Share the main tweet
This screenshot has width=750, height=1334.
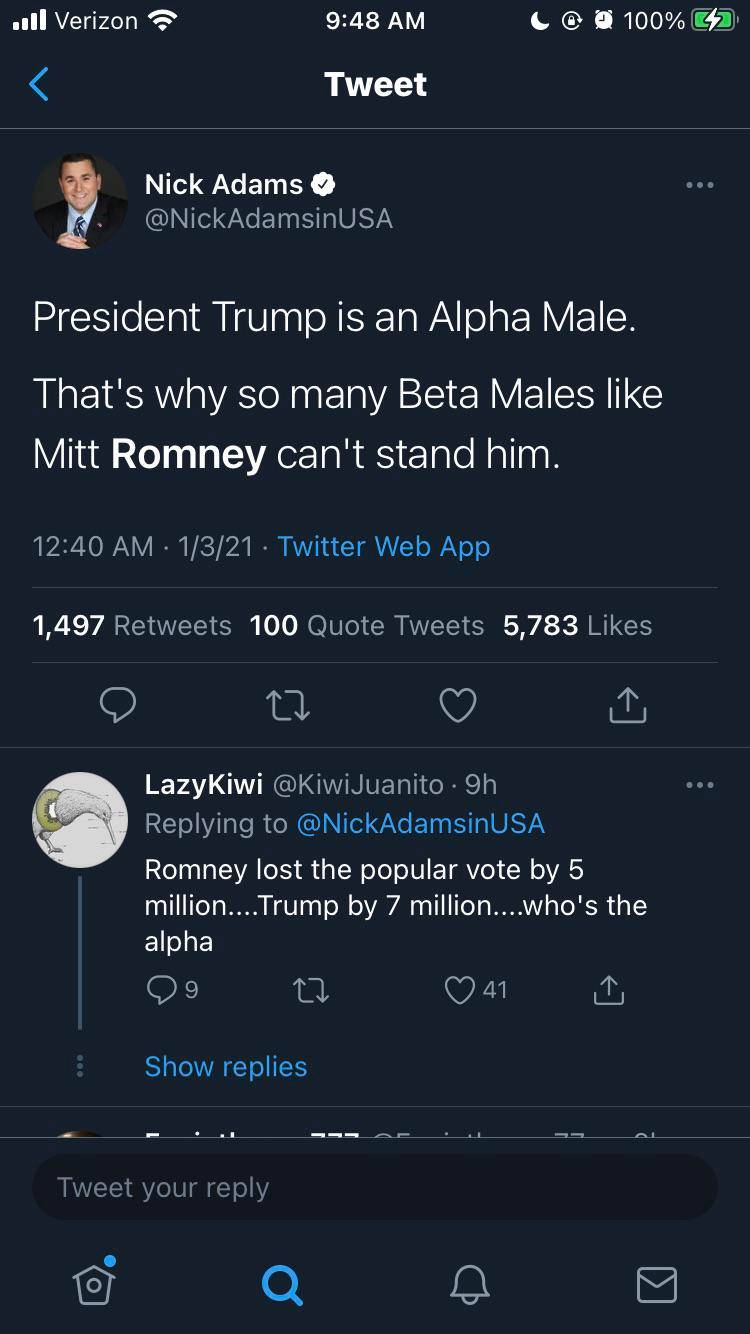(x=628, y=705)
